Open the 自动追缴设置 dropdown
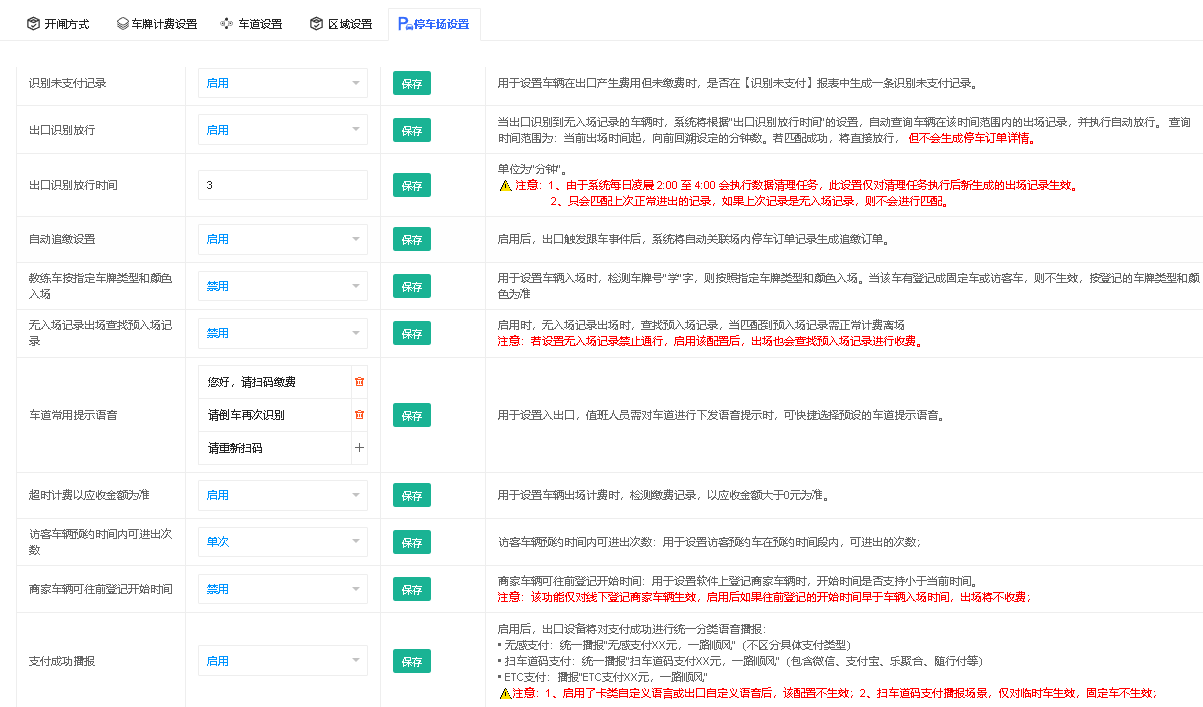1203x707 pixels. 283,239
